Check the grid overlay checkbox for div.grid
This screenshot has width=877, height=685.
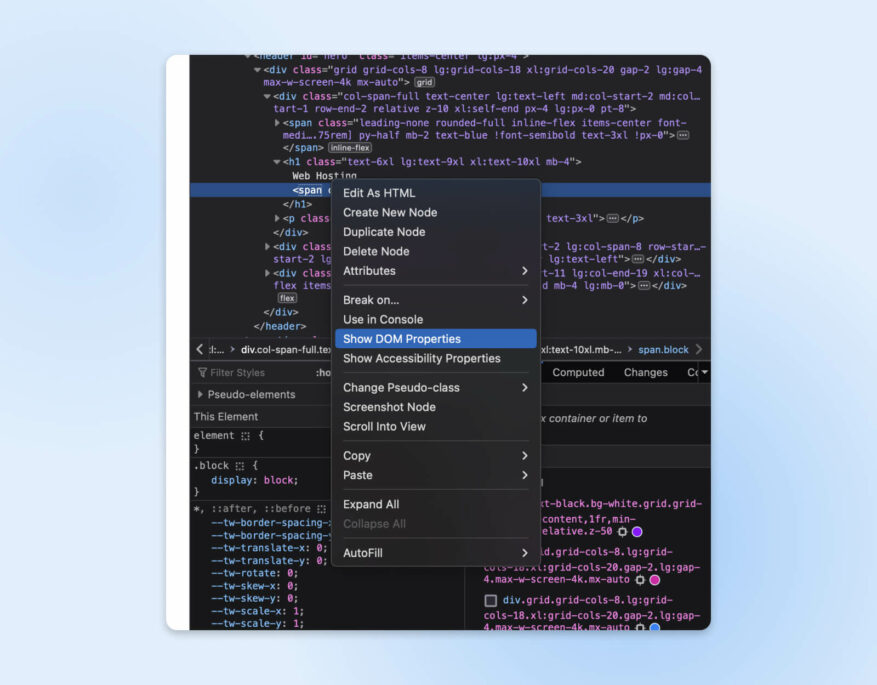[490, 599]
